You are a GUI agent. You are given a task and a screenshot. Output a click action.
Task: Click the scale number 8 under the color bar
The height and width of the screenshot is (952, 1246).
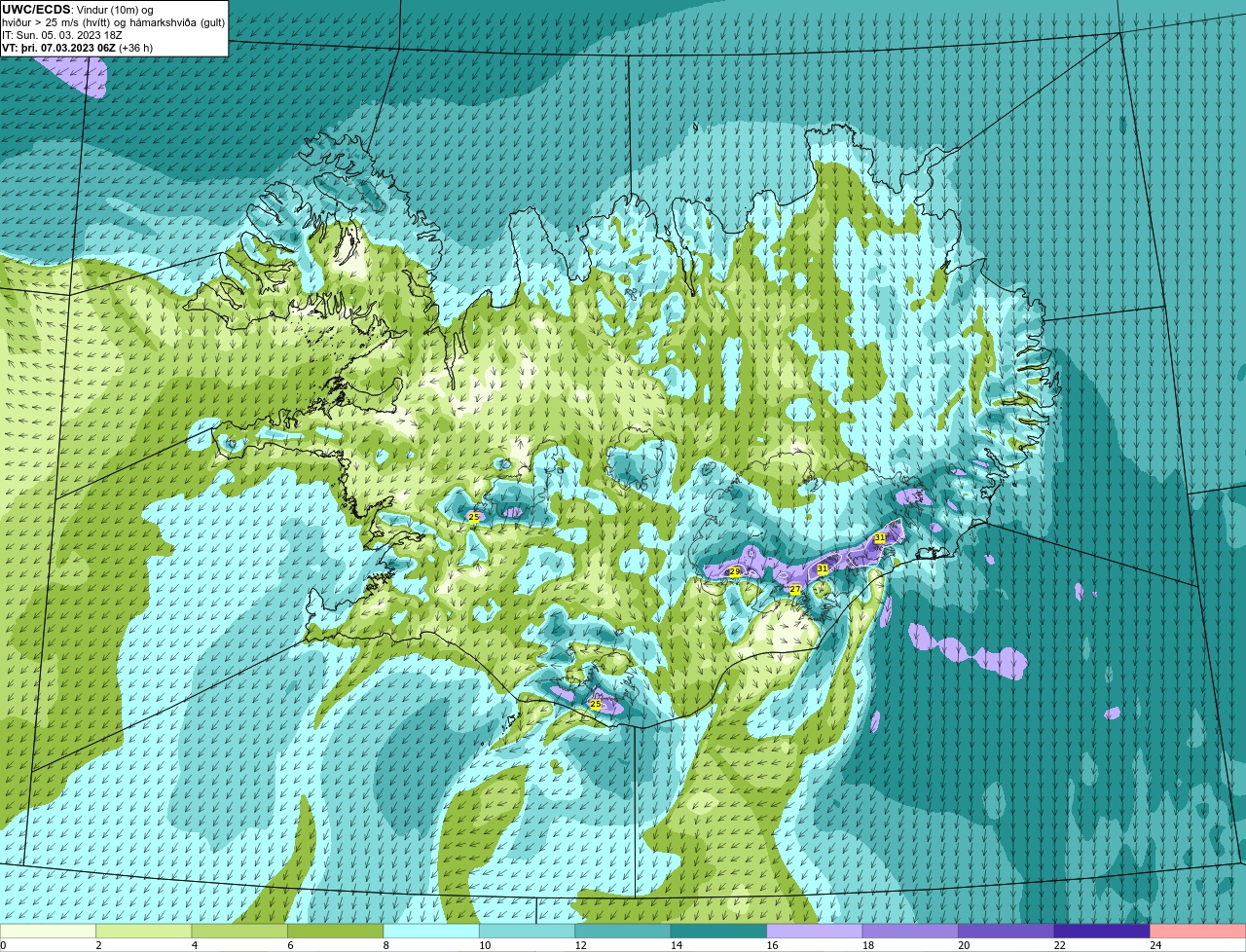coord(385,945)
